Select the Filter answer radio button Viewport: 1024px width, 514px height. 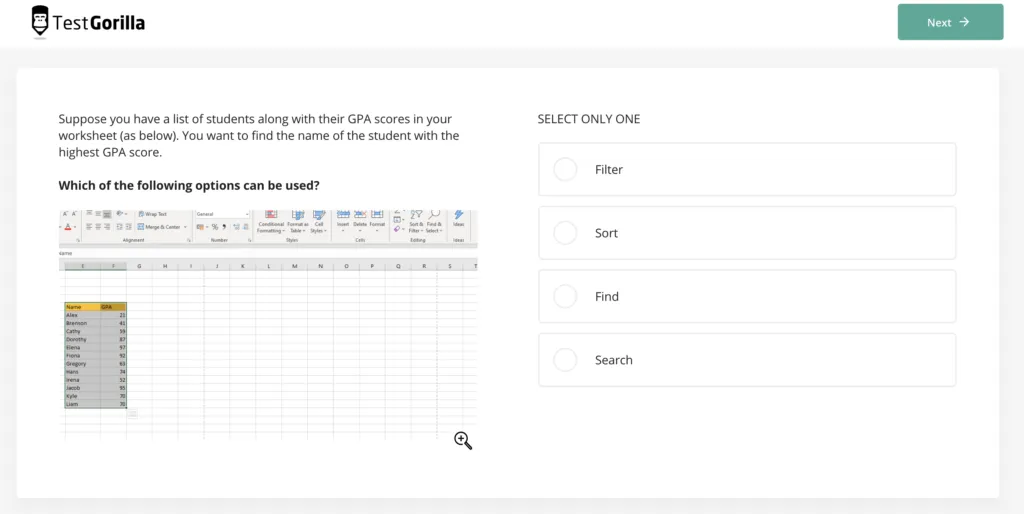coord(565,169)
